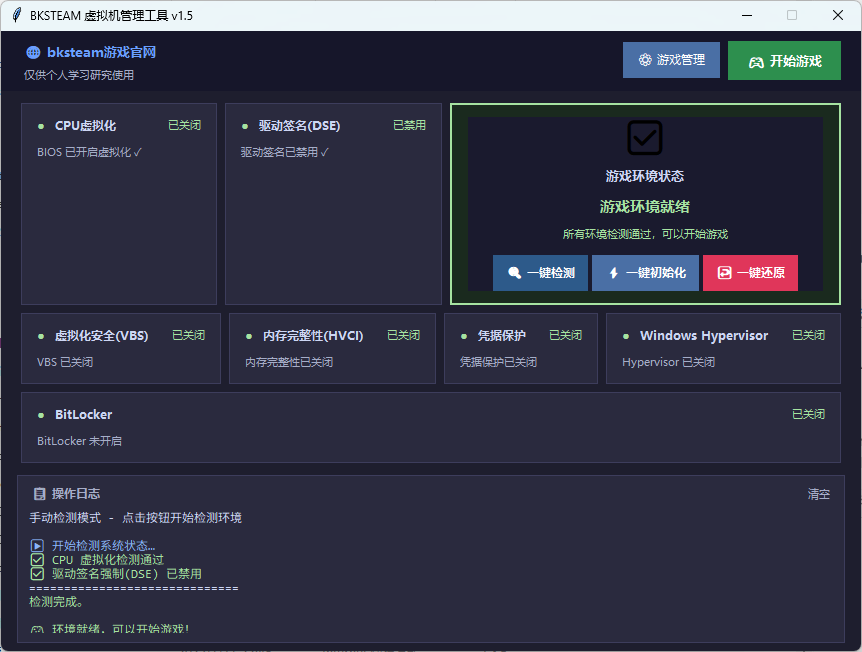Screen dimensions: 862x652
Task: Click the restore icon on 一键还原
Action: click(724, 273)
